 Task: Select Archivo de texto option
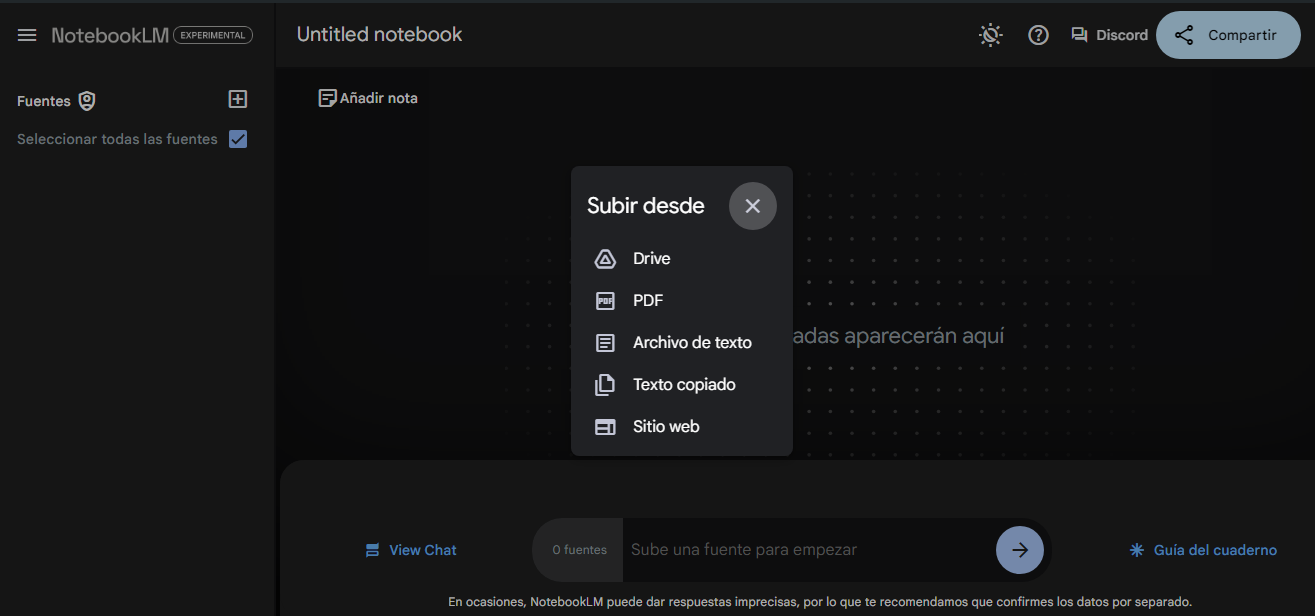point(682,342)
